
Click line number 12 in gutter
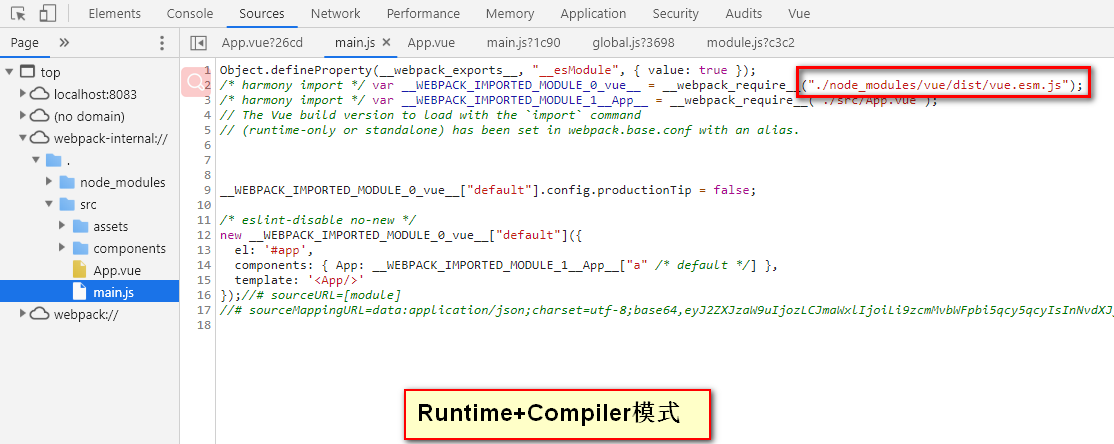click(204, 235)
